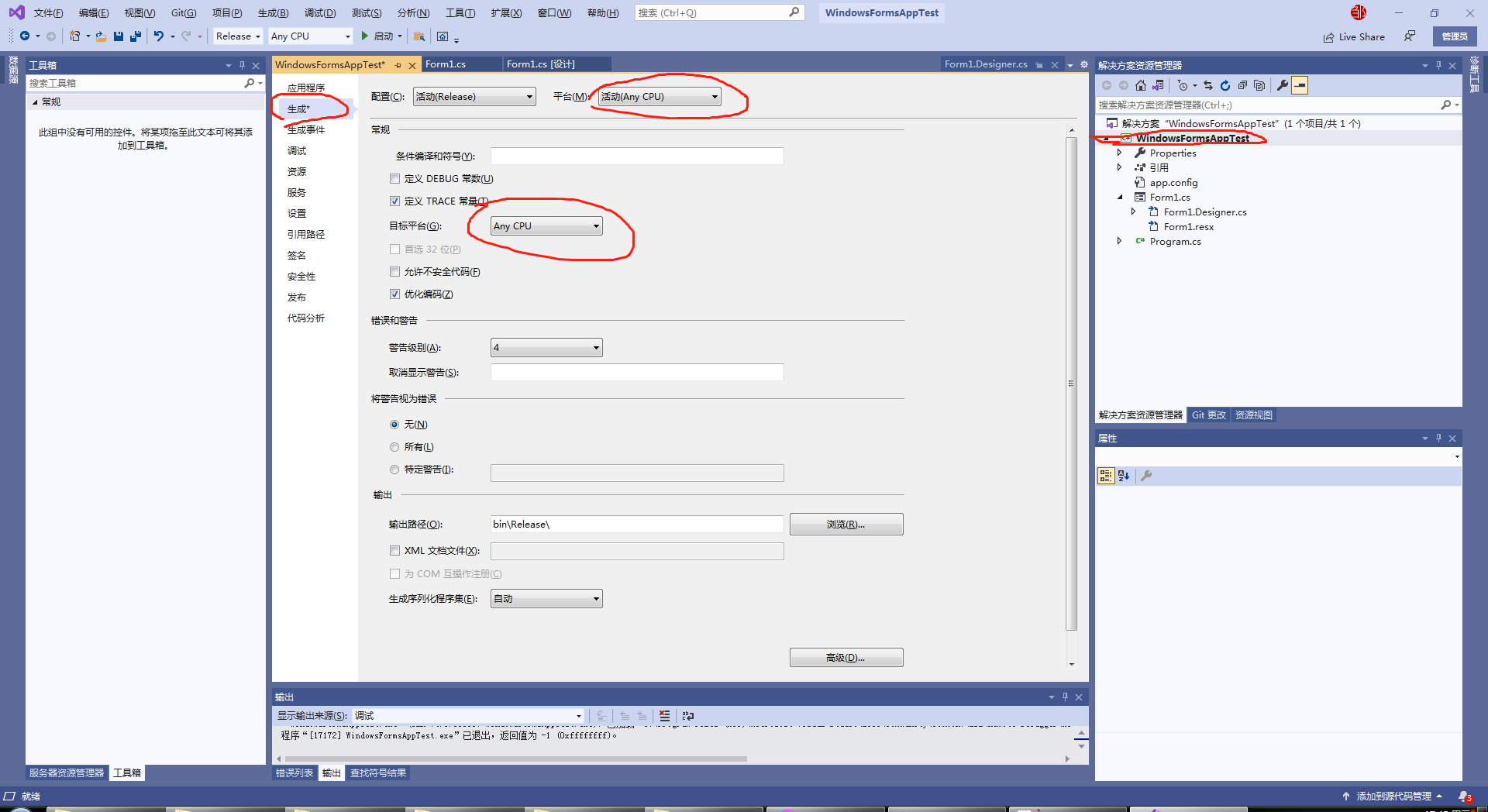Image resolution: width=1488 pixels, height=812 pixels.
Task: Click the 高级(D)... button
Action: 846,658
